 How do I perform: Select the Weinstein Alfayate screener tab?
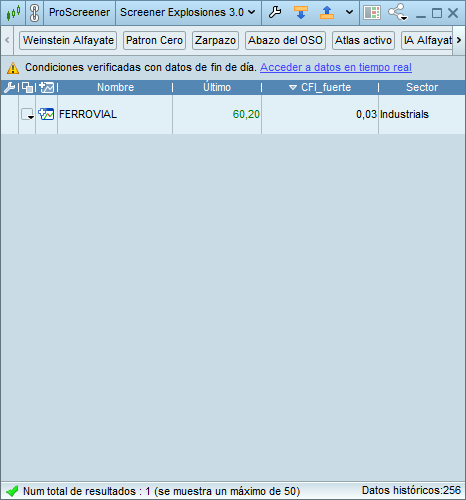coord(68,40)
